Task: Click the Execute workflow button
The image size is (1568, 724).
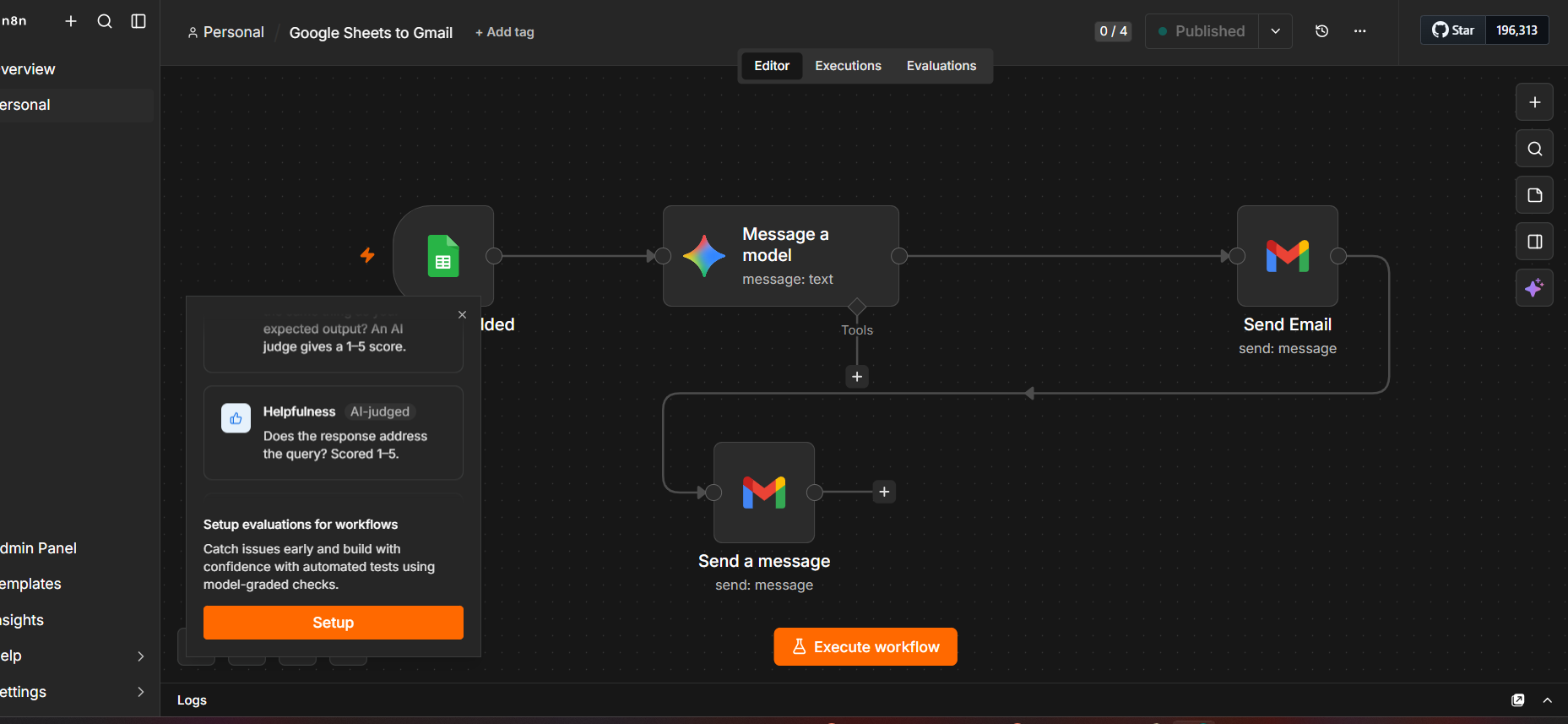Action: (865, 647)
